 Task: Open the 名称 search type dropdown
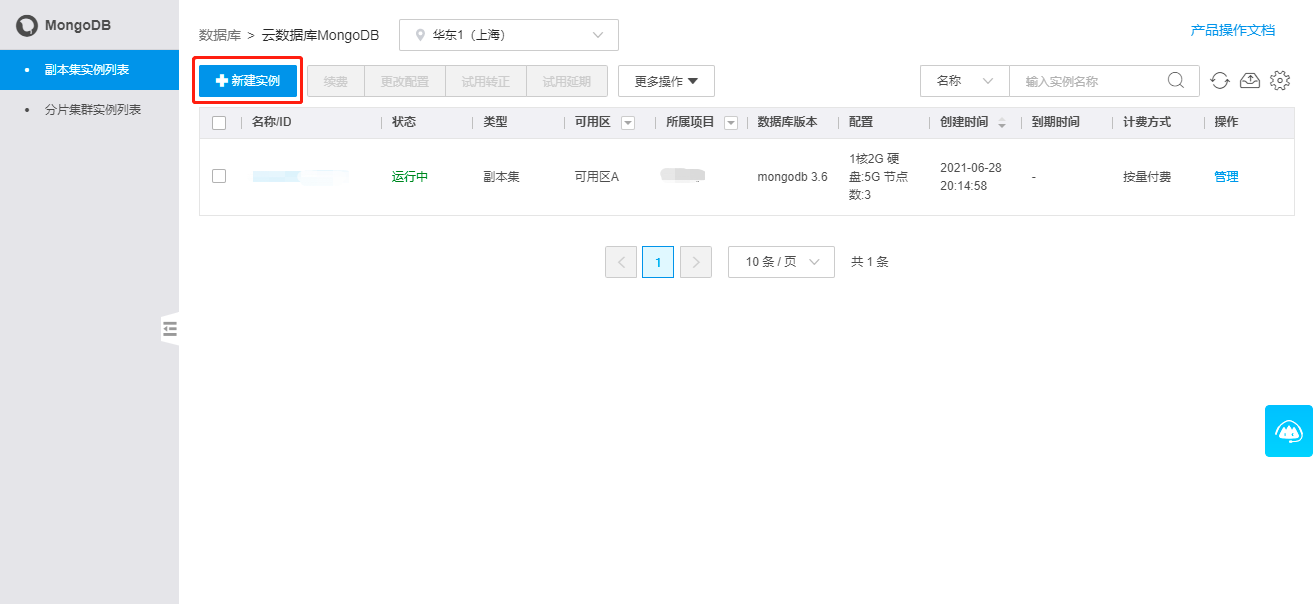(964, 81)
